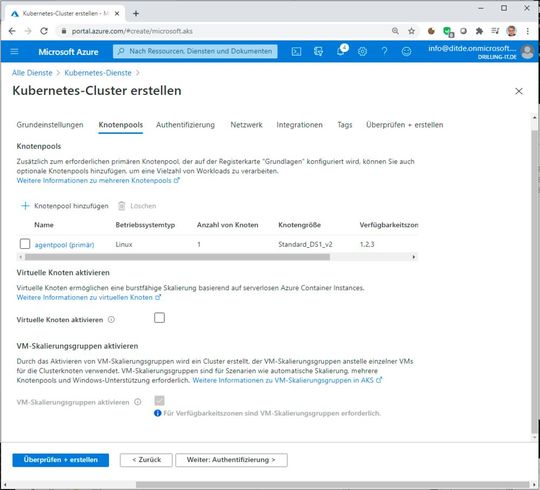Show info for VM-Skalierungsgruppen aktivieren
The height and width of the screenshot is (490, 540).
tap(137, 402)
